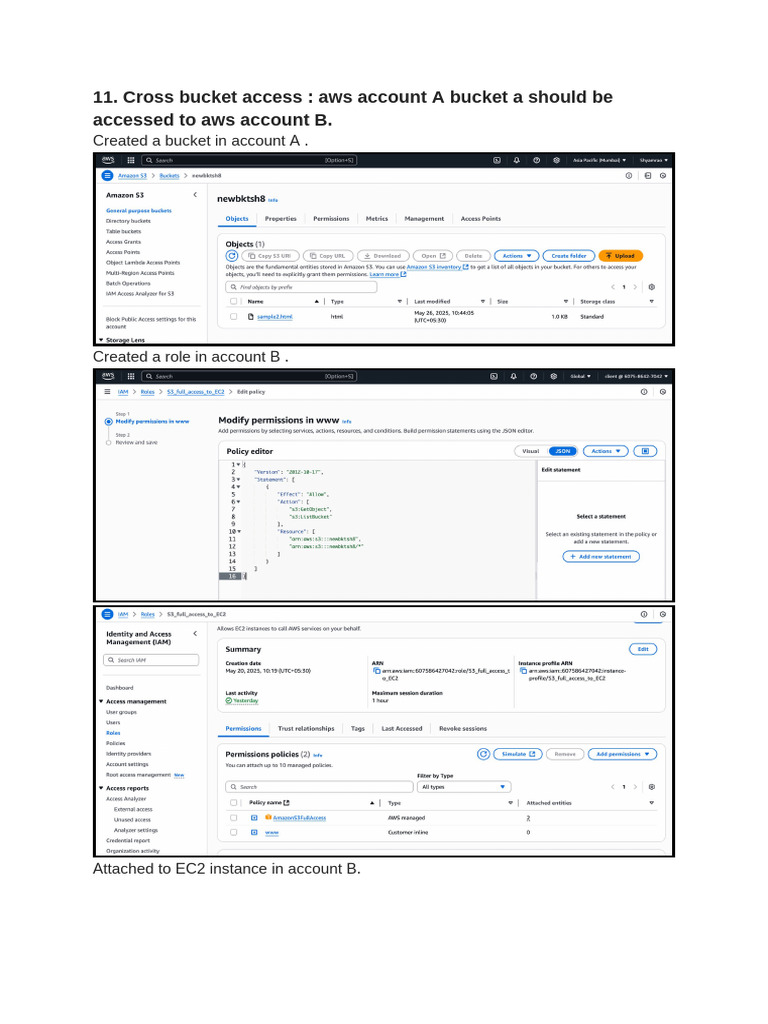Open S3 objects table preferences gear

[x=651, y=287]
